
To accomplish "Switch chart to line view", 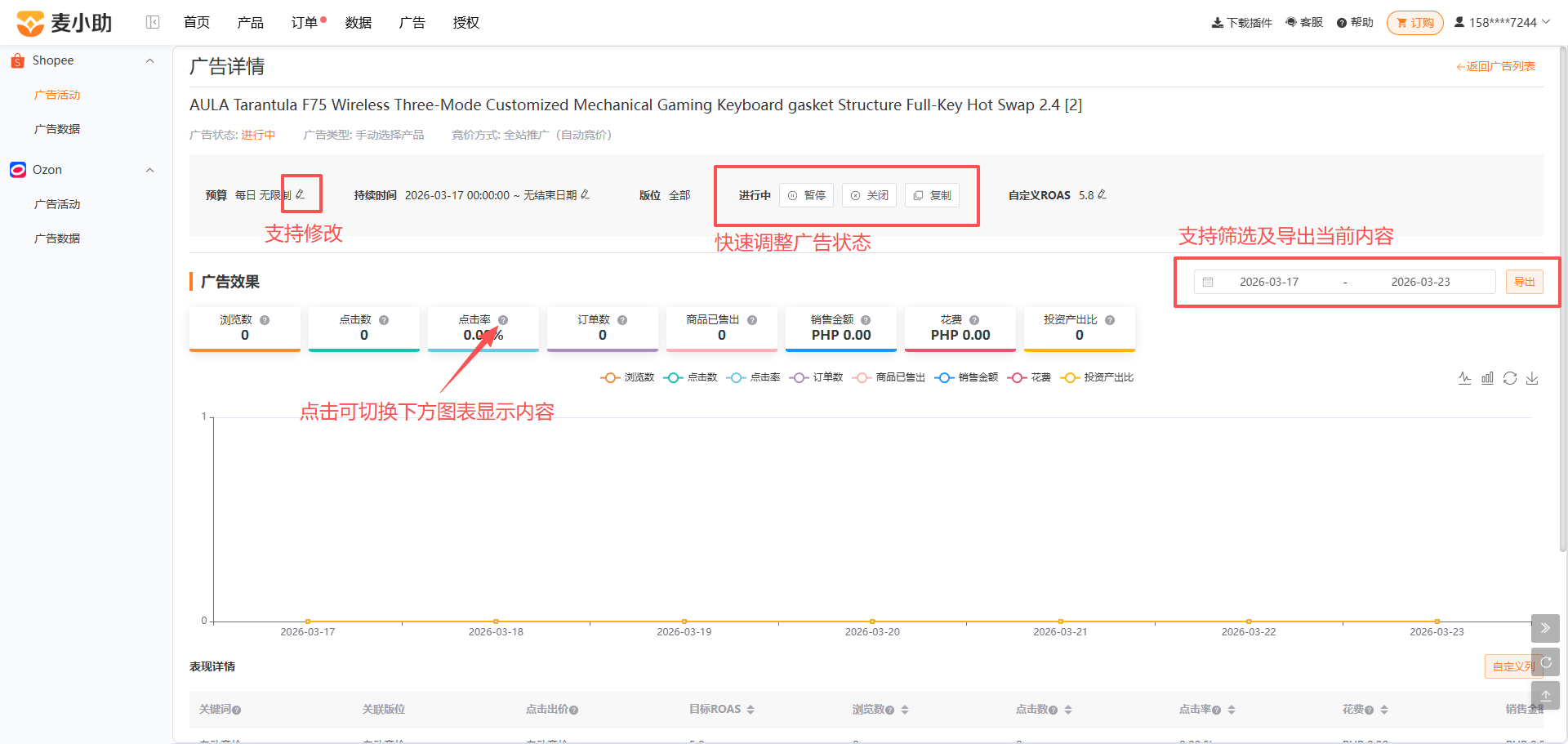I will coord(1465,378).
